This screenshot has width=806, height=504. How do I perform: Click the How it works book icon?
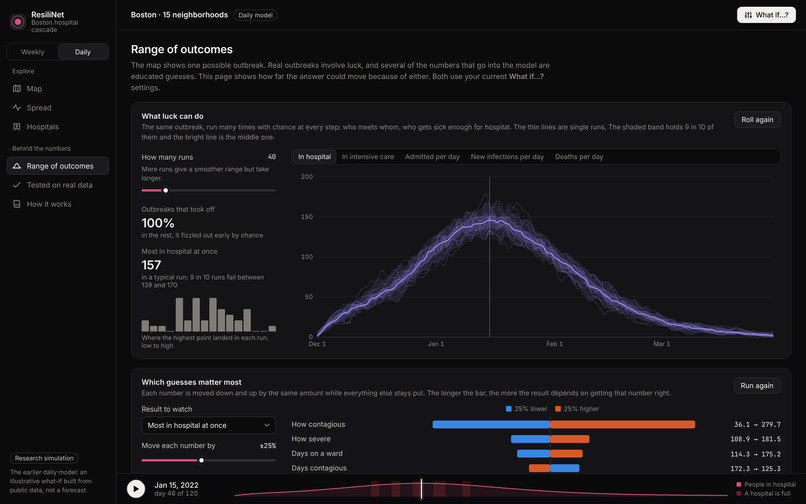pyautogui.click(x=16, y=204)
